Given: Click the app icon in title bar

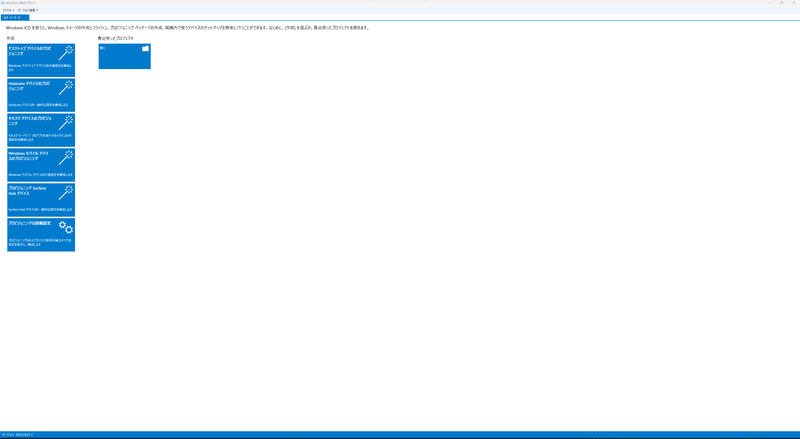Looking at the screenshot, I should click(x=3, y=3).
